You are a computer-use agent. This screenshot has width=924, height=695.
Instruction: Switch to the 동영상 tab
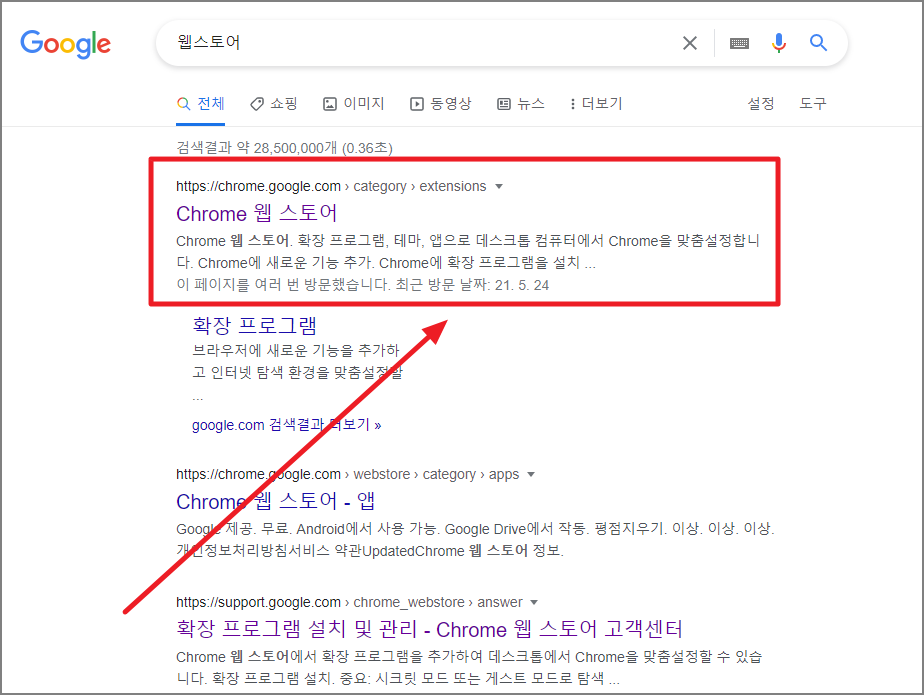[441, 104]
